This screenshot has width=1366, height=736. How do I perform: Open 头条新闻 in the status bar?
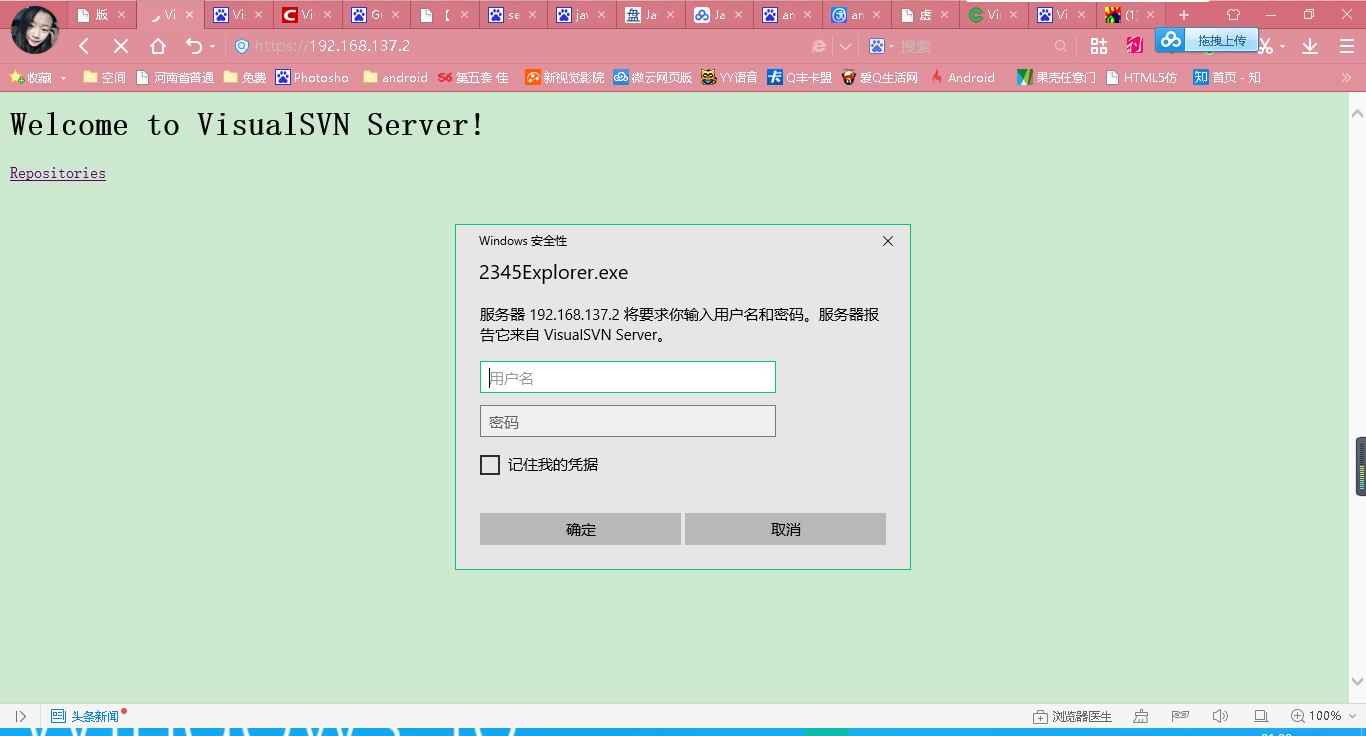pyautogui.click(x=86, y=716)
